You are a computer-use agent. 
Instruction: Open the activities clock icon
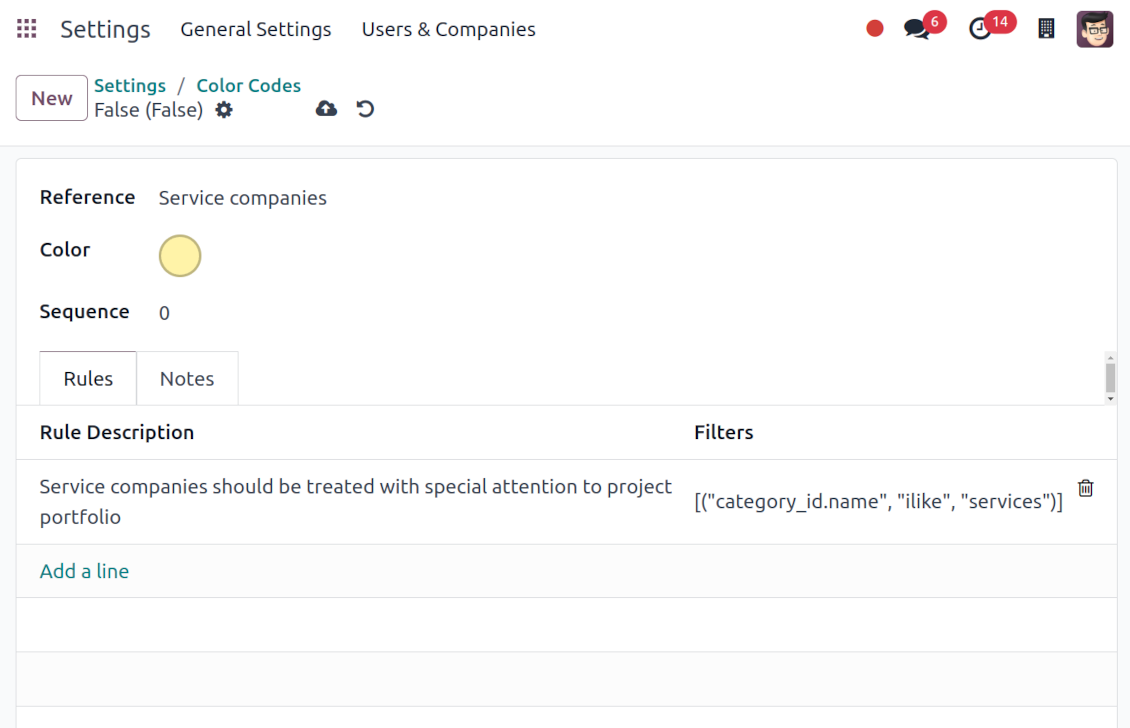[x=980, y=29]
